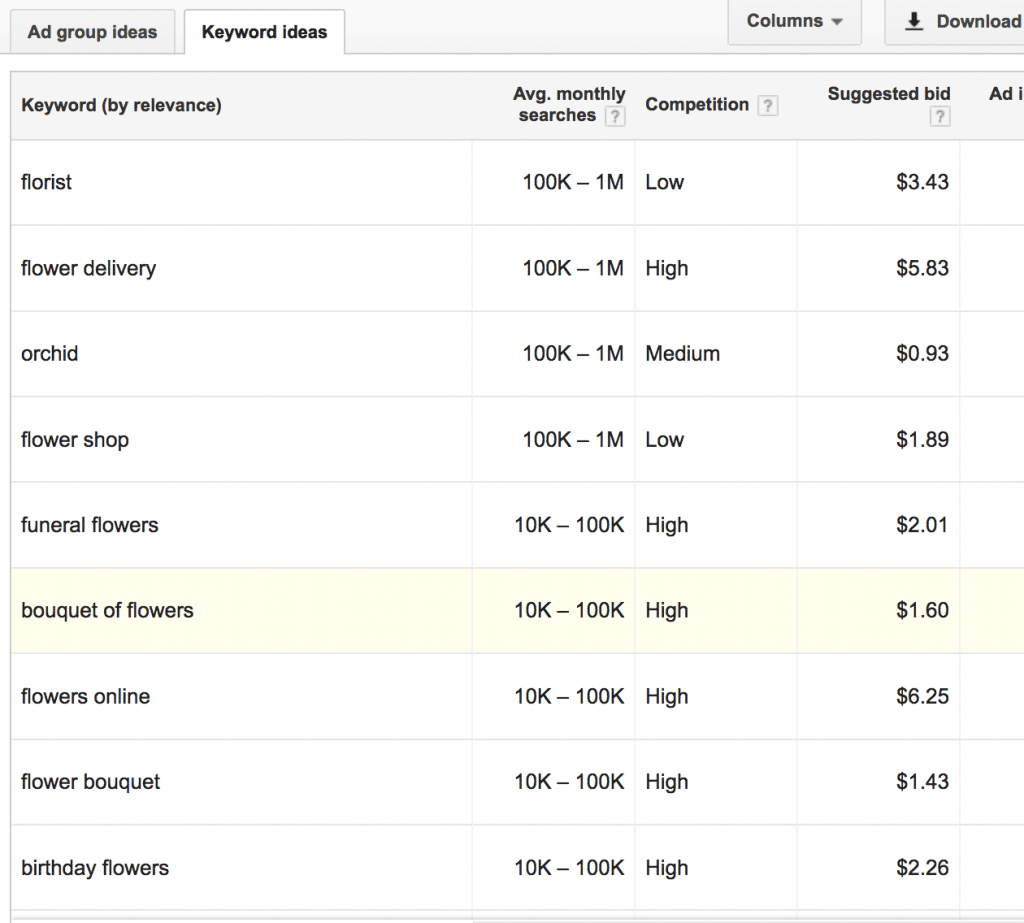Click highlighted bouquet of flowers keyword
This screenshot has height=923, width=1024.
pyautogui.click(x=107, y=611)
